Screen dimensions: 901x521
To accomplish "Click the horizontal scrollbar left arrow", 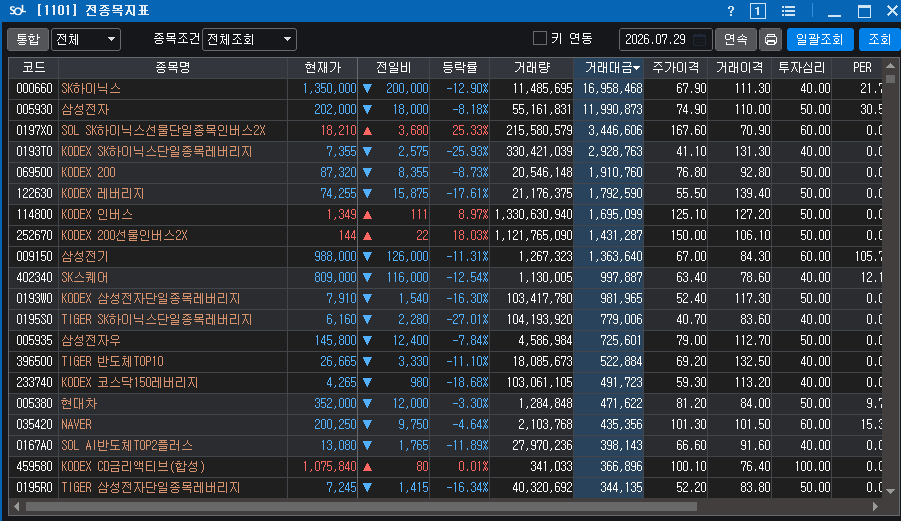I will pyautogui.click(x=16, y=507).
